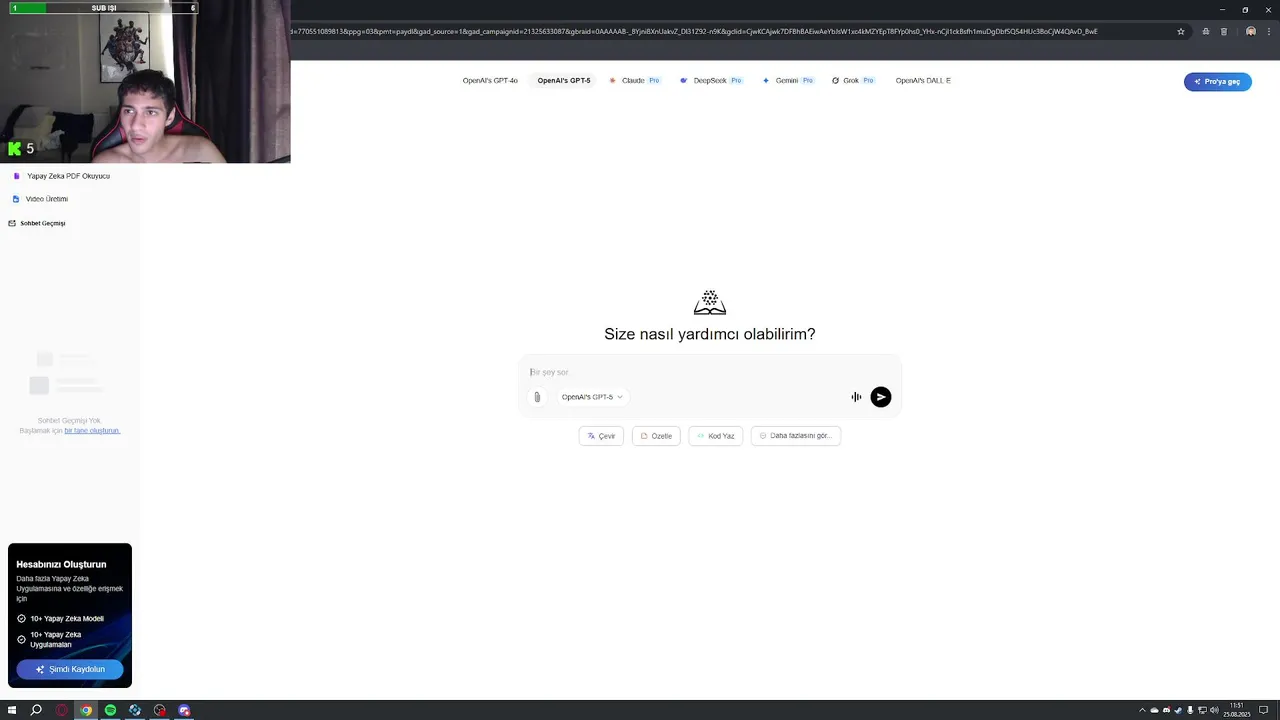1280x720 pixels.
Task: Click the Özetle suggestion button
Action: pos(656,436)
